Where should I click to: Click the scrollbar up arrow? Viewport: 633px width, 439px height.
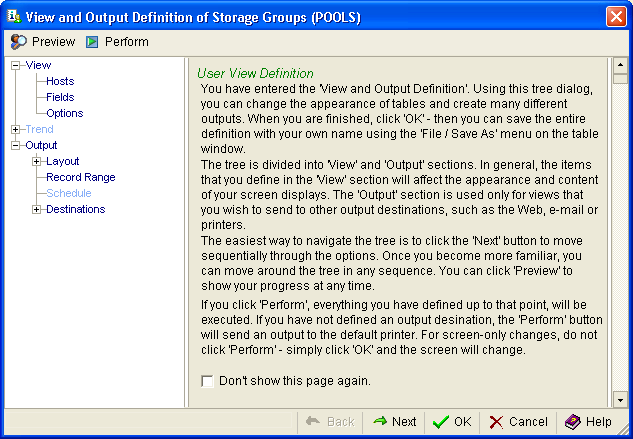[x=620, y=65]
